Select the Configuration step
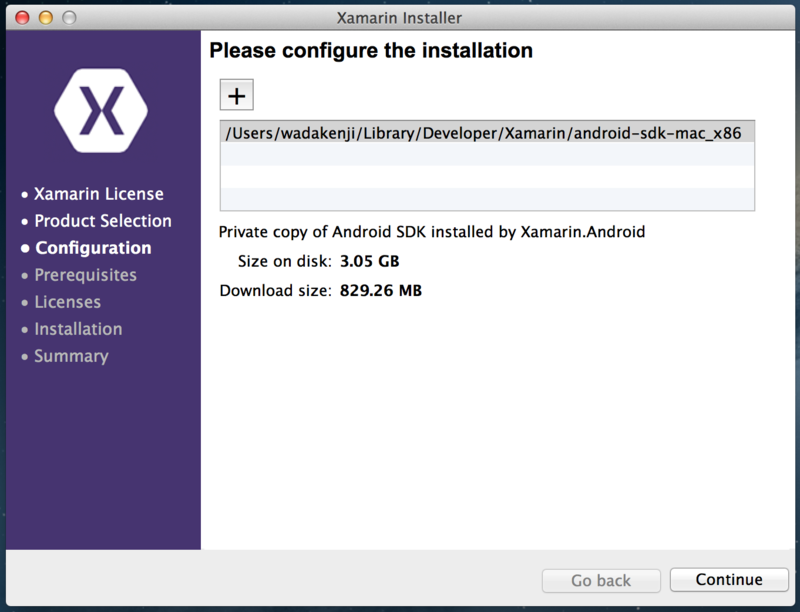Image resolution: width=800 pixels, height=612 pixels. tap(93, 248)
